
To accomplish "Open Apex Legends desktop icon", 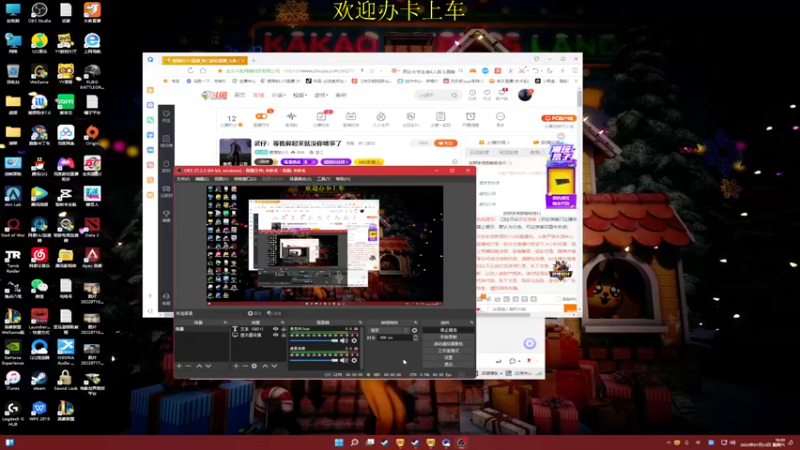I will pyautogui.click(x=92, y=258).
